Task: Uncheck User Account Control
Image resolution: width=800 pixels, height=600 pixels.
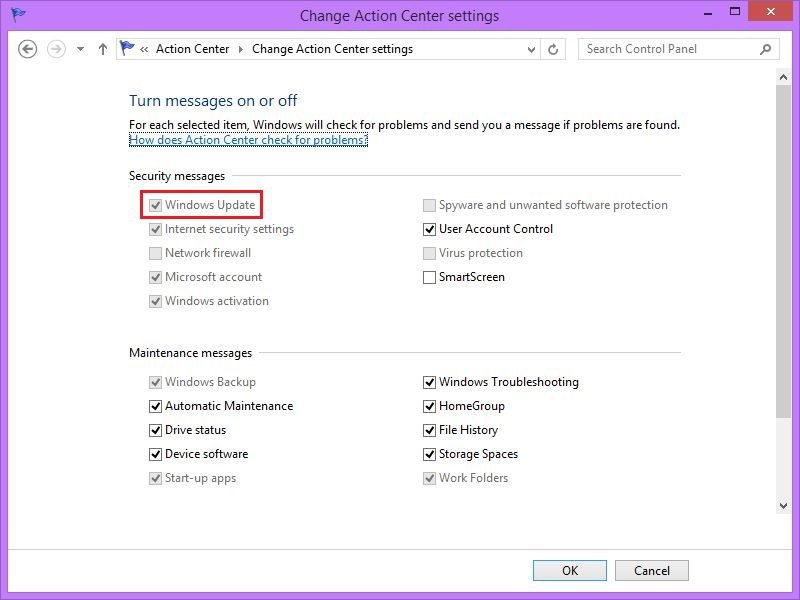Action: pos(429,229)
